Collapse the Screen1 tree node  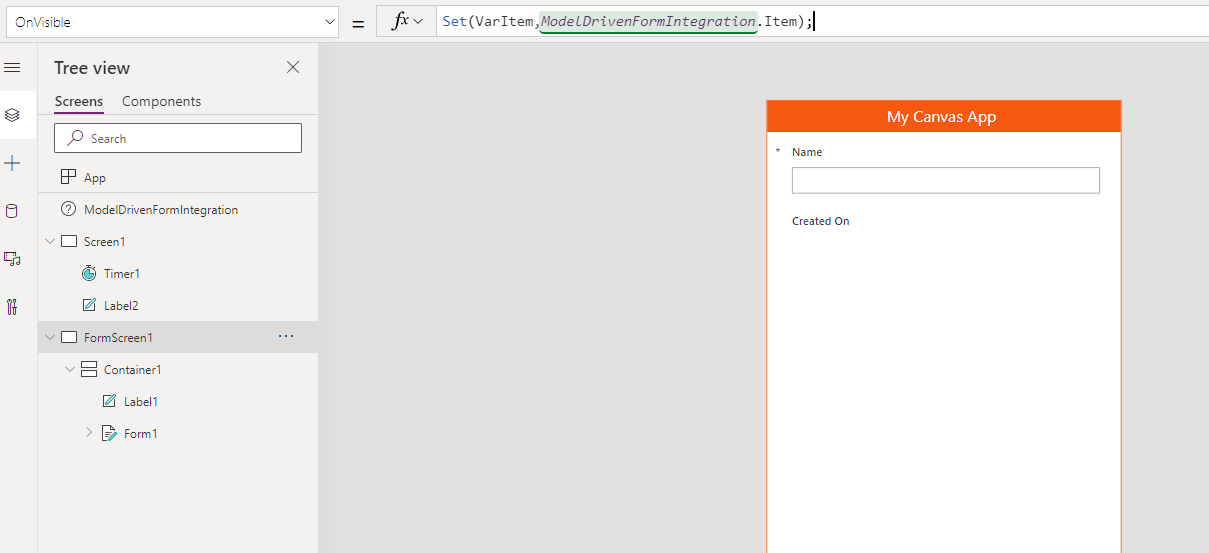coord(50,242)
